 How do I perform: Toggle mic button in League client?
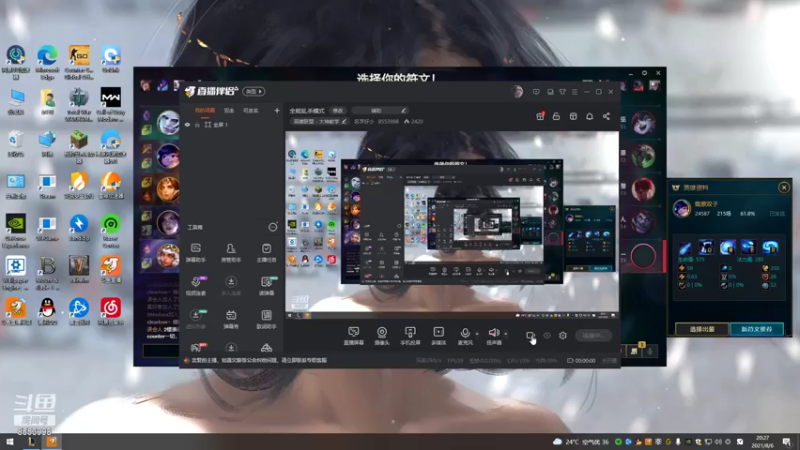(x=650, y=351)
